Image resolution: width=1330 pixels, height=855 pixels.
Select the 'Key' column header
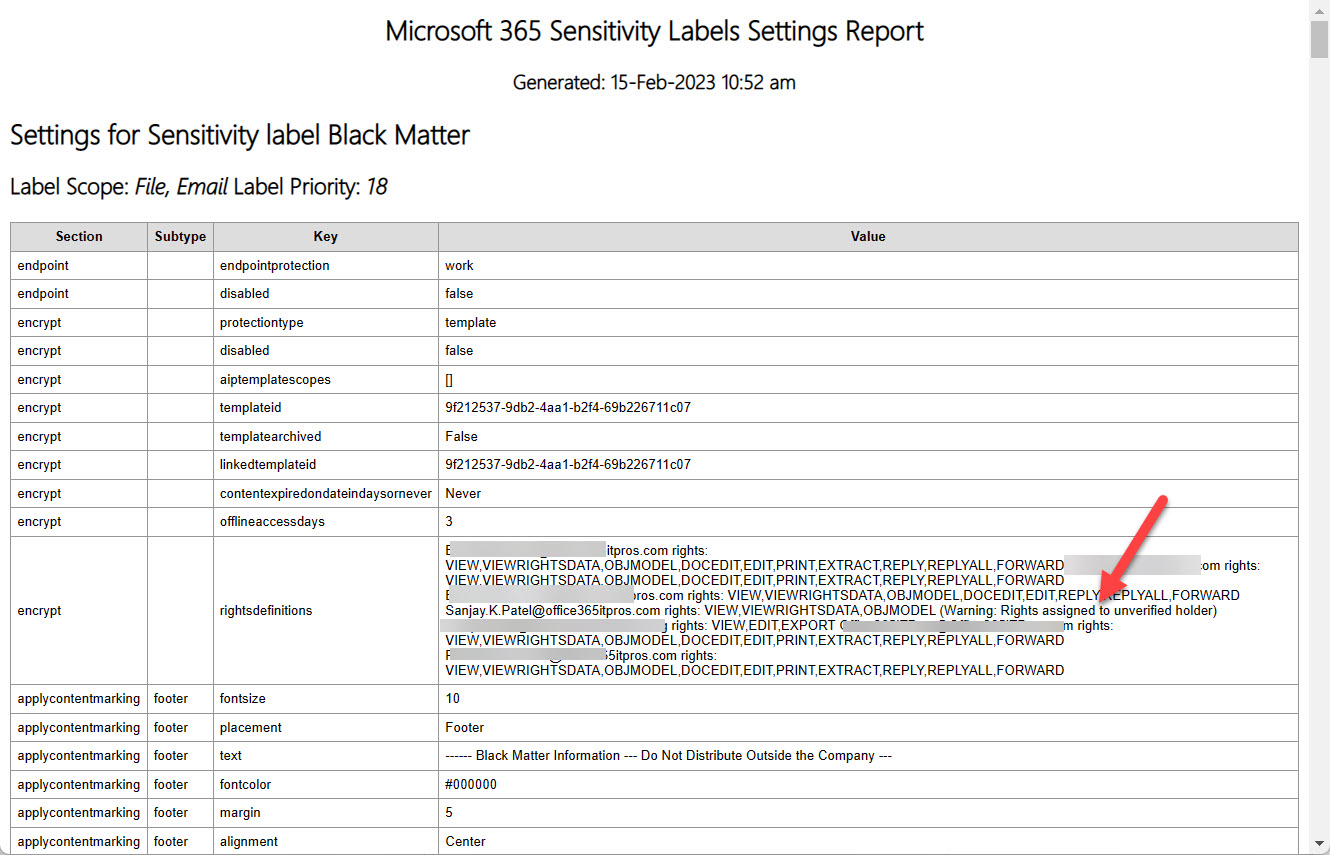click(x=325, y=236)
